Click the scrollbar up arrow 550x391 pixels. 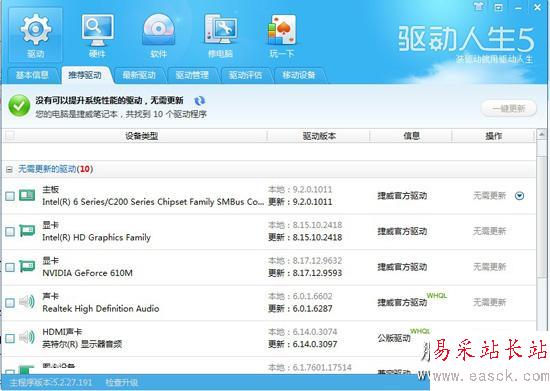click(x=541, y=134)
